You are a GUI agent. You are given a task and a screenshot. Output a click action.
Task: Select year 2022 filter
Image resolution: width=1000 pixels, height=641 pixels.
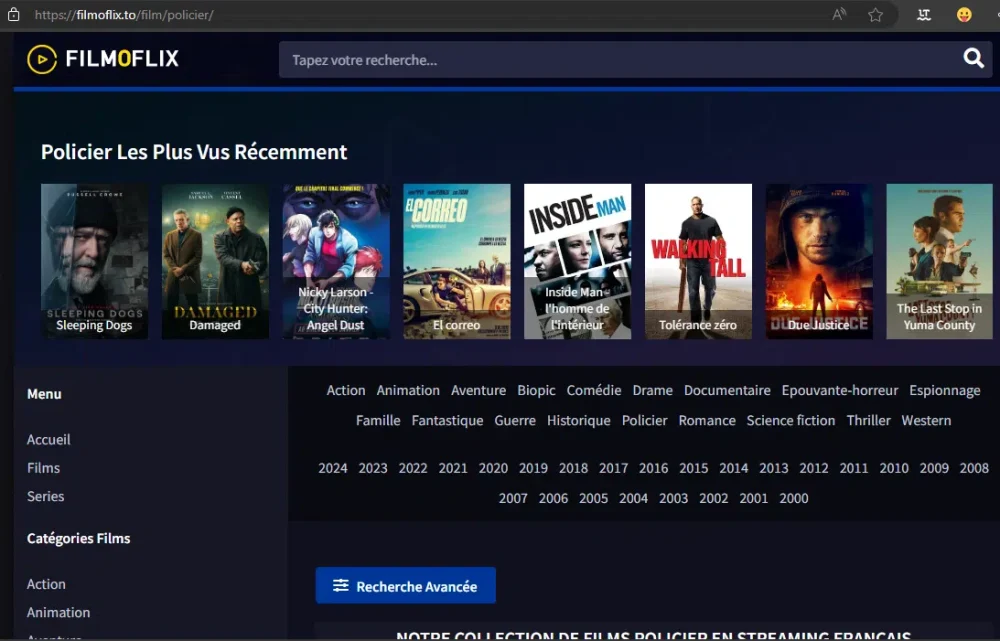(413, 468)
